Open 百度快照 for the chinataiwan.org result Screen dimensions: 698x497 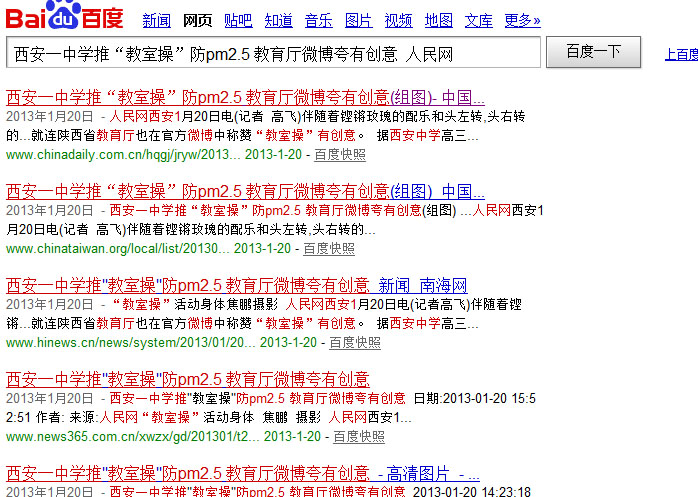pyautogui.click(x=329, y=248)
